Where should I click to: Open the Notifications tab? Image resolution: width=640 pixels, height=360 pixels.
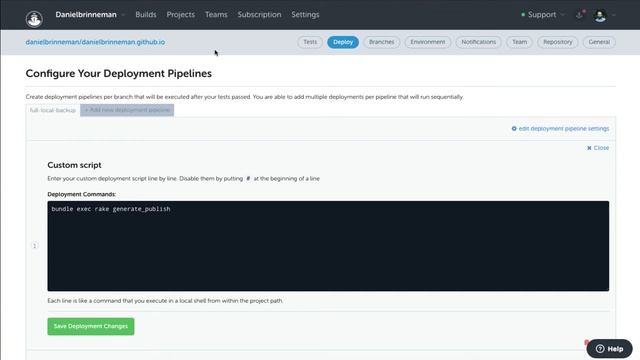[478, 42]
